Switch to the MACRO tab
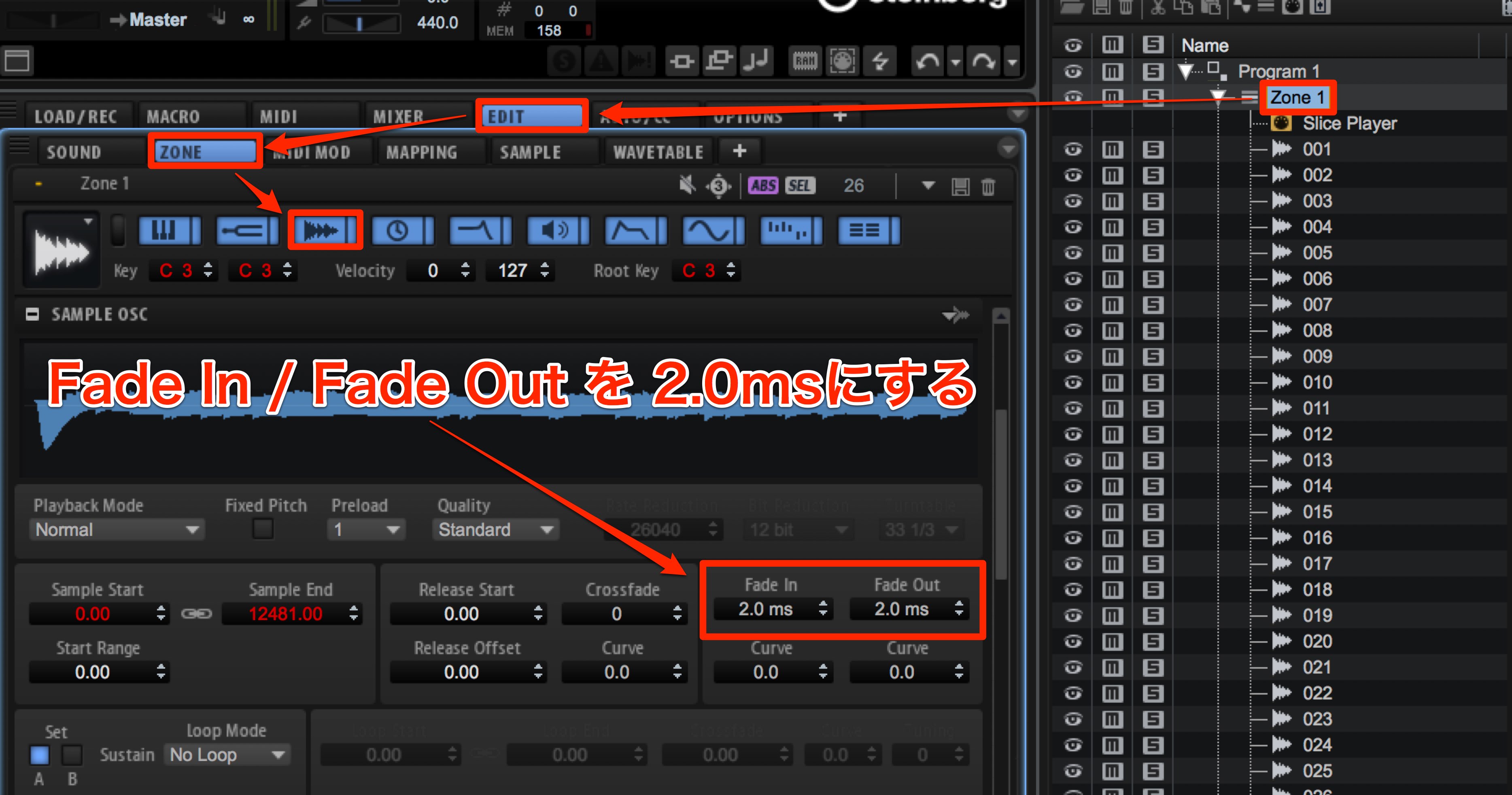 coord(173,117)
